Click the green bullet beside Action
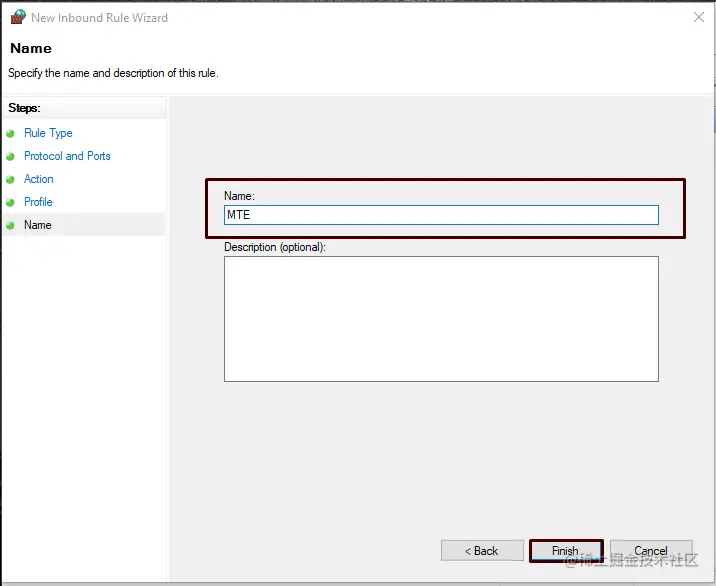The width and height of the screenshot is (716, 586). [11, 179]
